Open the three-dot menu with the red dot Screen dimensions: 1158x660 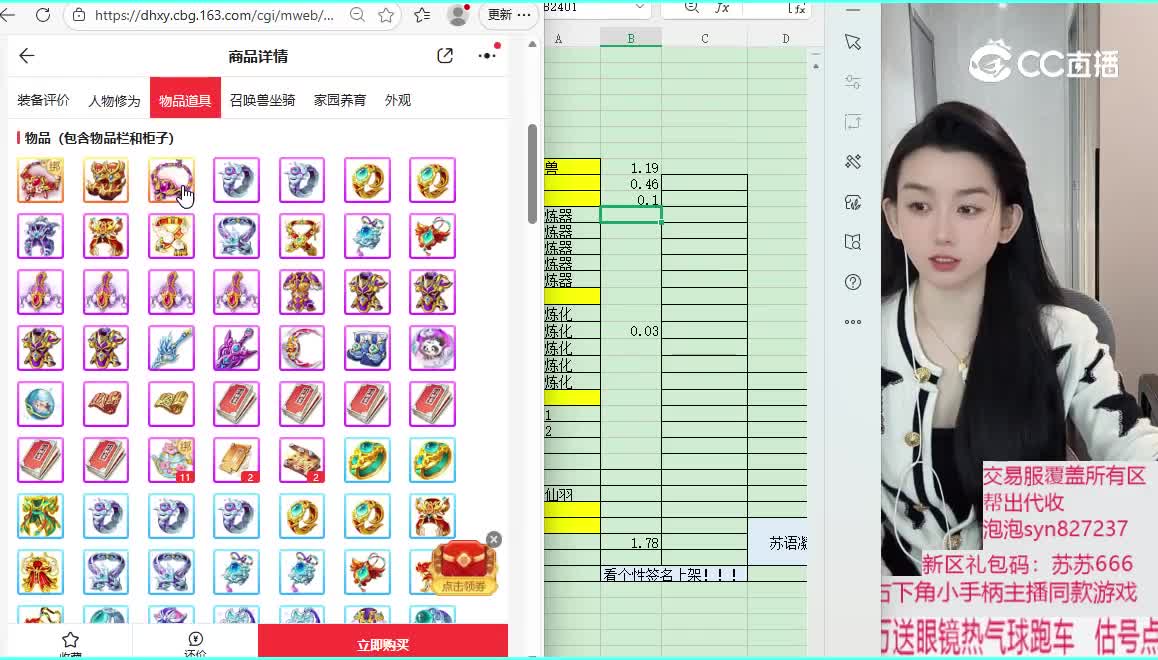(x=487, y=55)
